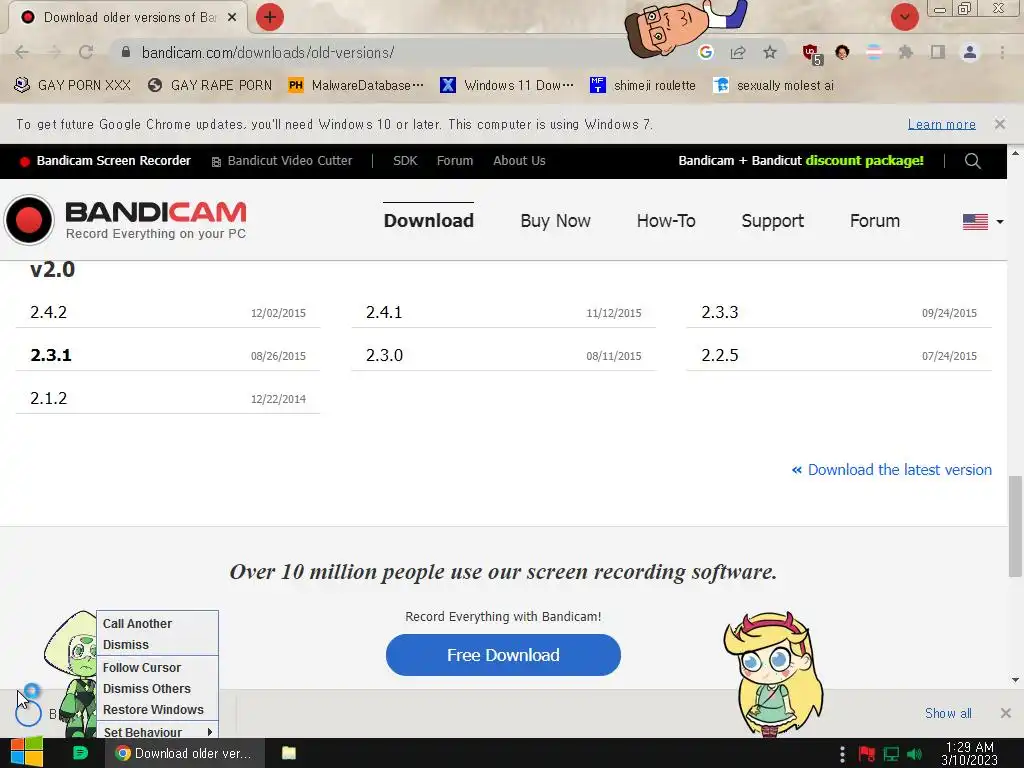Open Show all downloads link
Screen dimensions: 1024x768
pos(948,713)
